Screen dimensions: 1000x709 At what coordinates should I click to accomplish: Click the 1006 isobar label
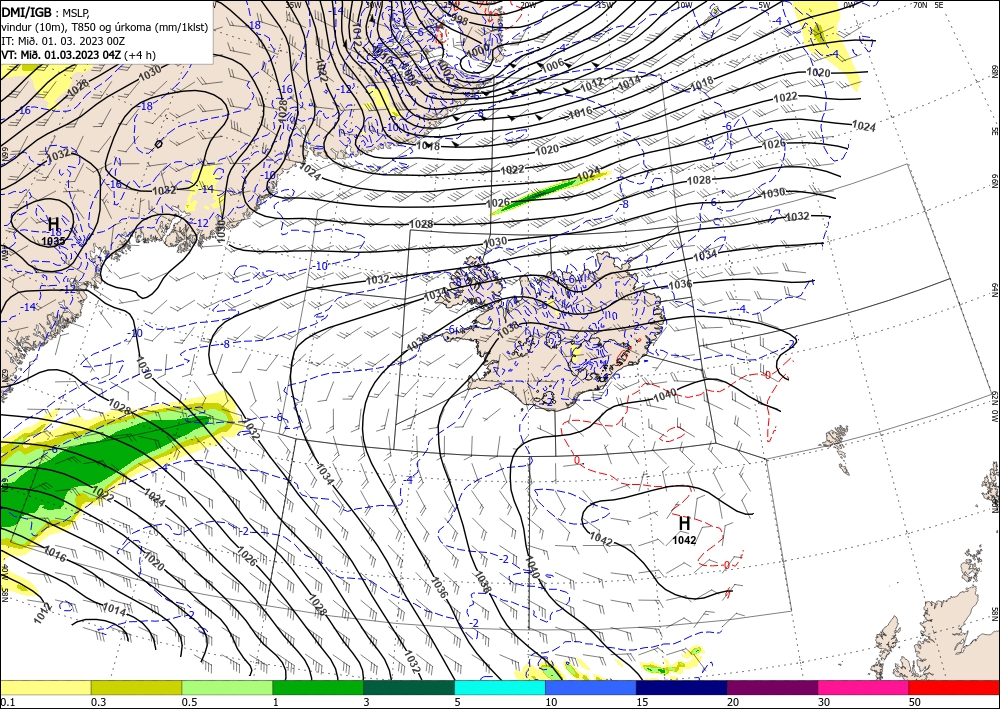552,64
